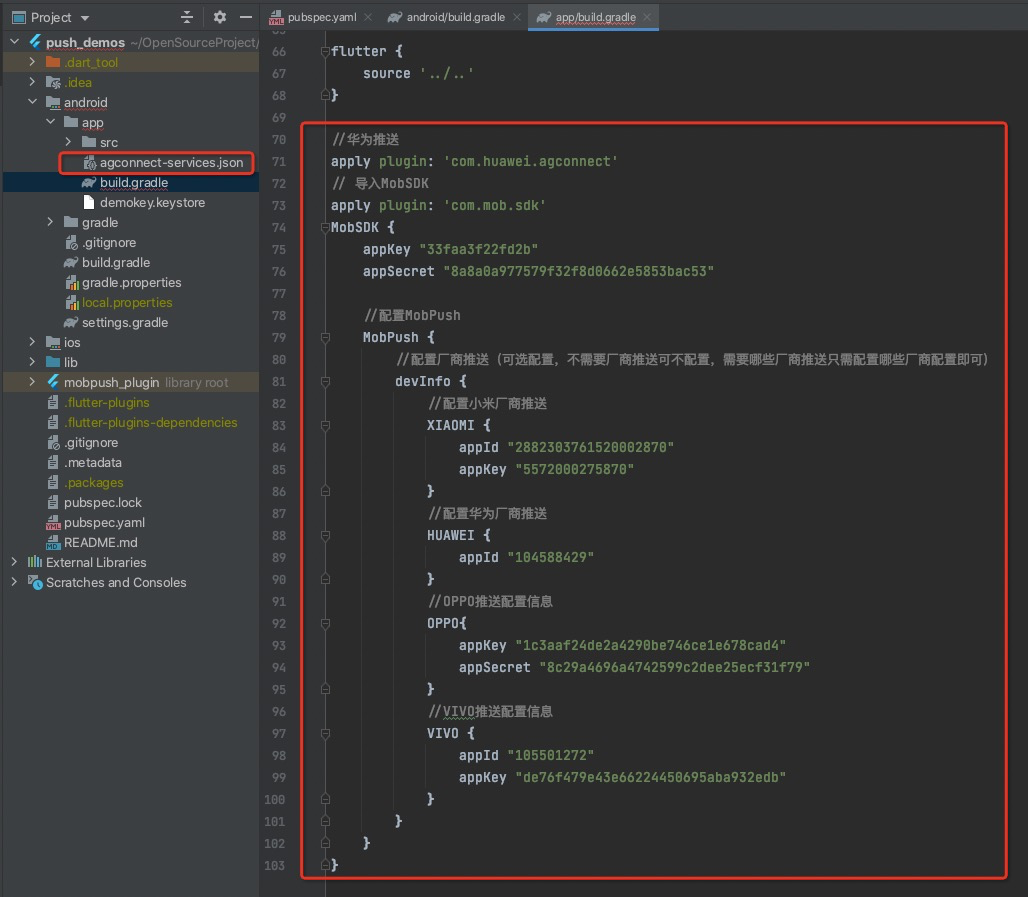Viewport: 1028px width, 897px height.
Task: Fold the flutter block at line 66
Action: point(325,51)
